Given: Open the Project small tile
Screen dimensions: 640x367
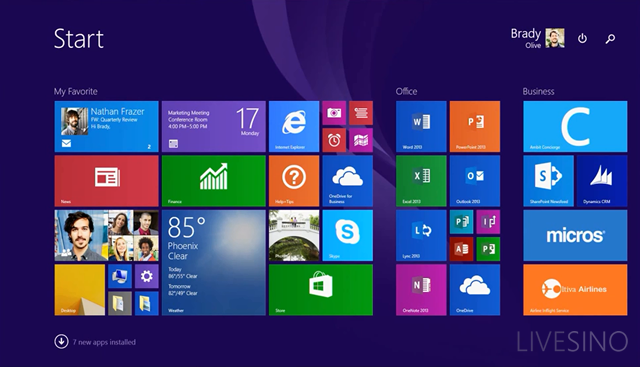Looking at the screenshot, I should click(x=488, y=249).
